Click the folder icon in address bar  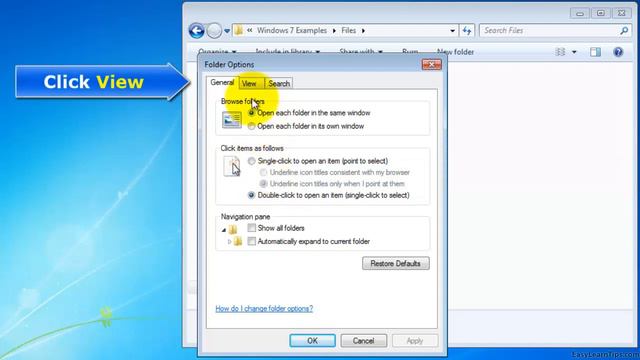(x=239, y=30)
